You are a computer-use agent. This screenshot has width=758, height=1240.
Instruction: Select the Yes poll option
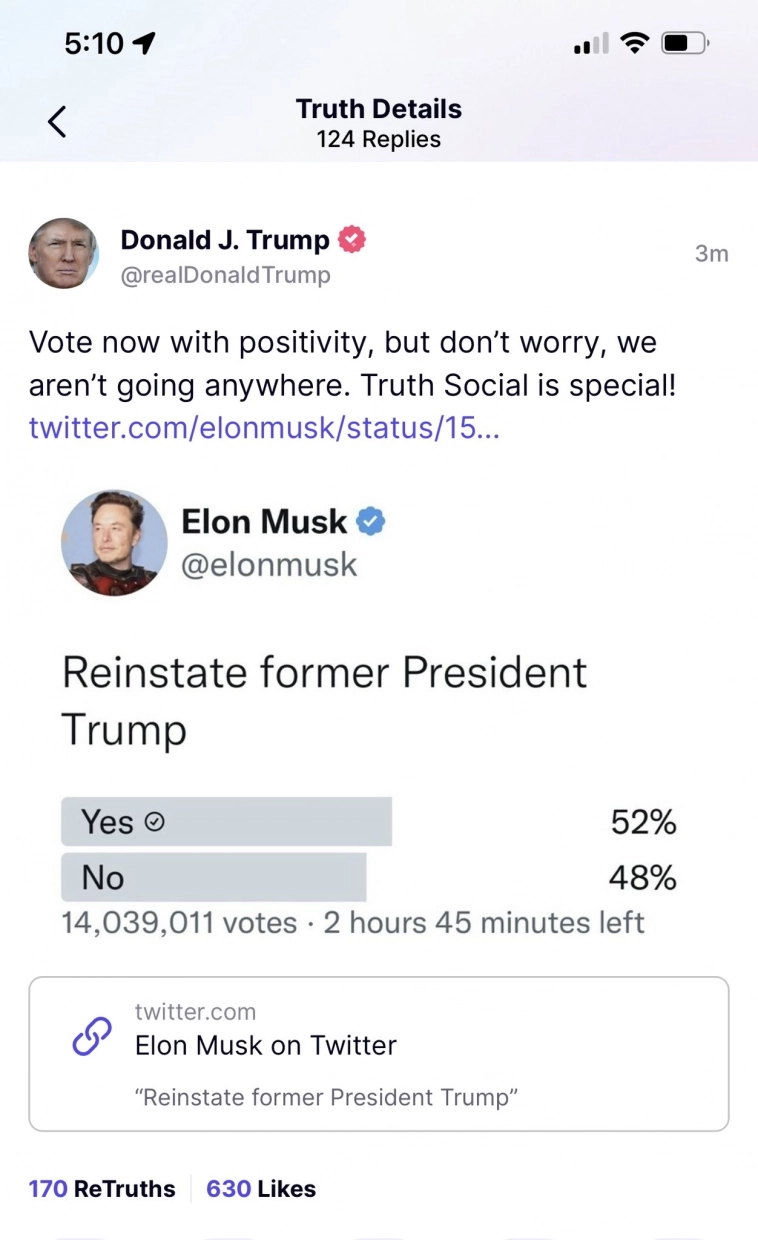[x=226, y=822]
